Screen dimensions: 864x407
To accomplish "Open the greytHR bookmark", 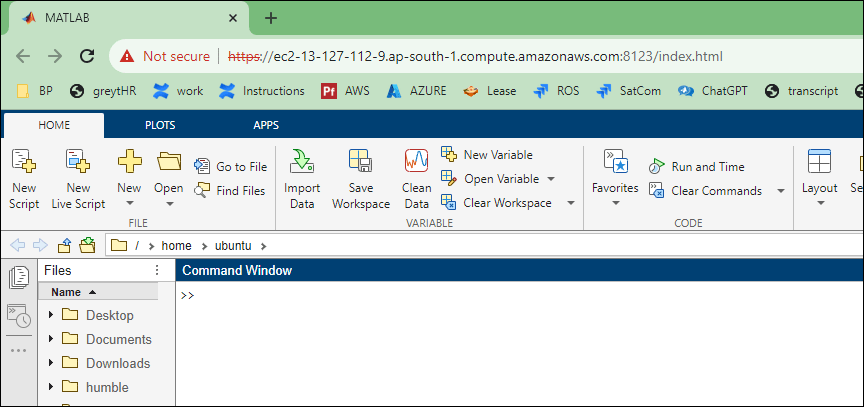I will pos(103,91).
